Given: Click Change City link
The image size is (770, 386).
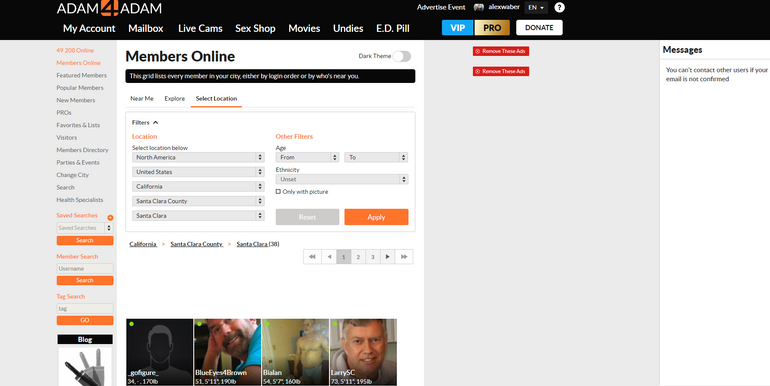Looking at the screenshot, I should [x=73, y=175].
